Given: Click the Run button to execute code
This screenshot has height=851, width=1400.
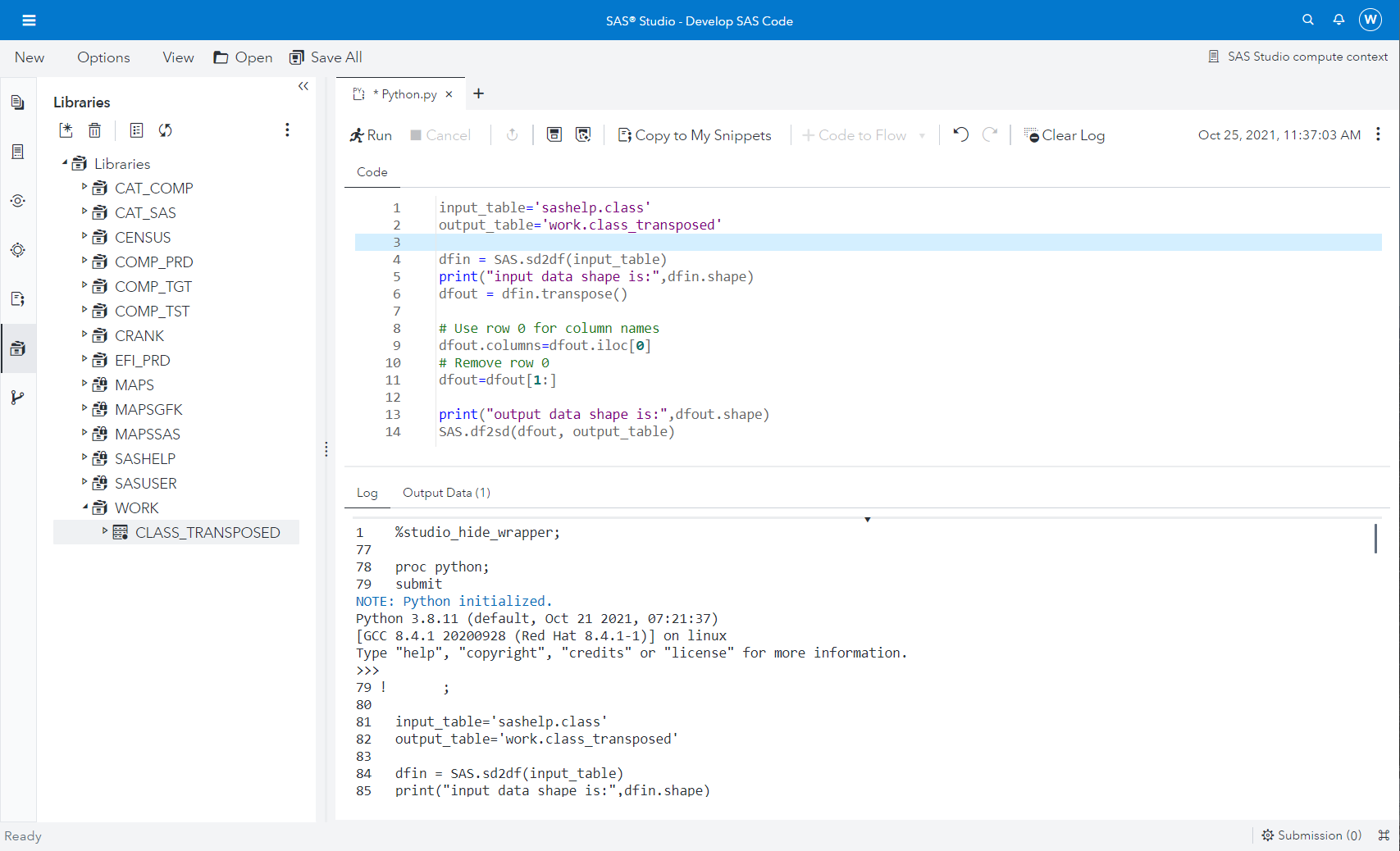Looking at the screenshot, I should click(x=371, y=135).
